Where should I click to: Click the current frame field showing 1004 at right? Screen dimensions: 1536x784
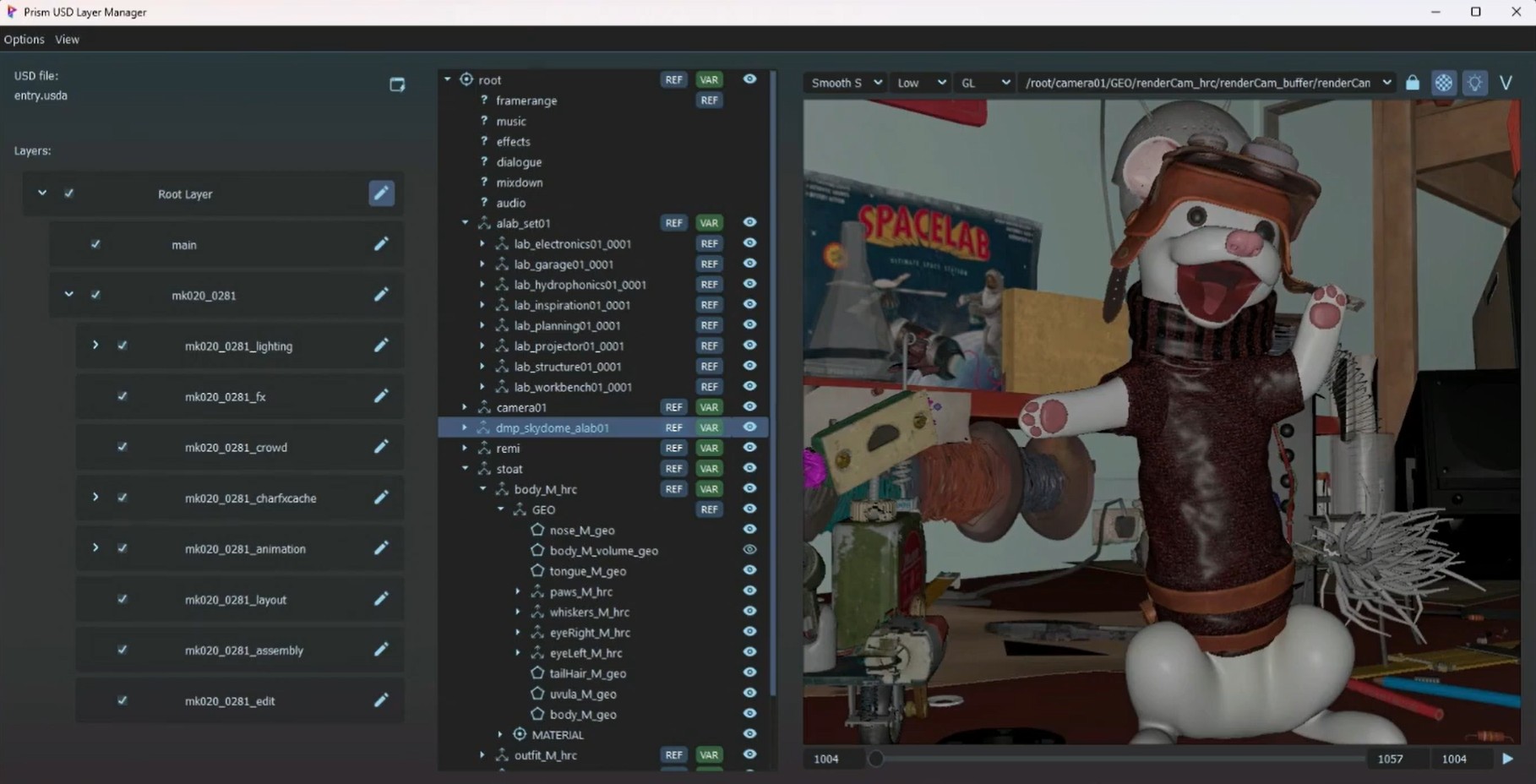tap(1454, 759)
